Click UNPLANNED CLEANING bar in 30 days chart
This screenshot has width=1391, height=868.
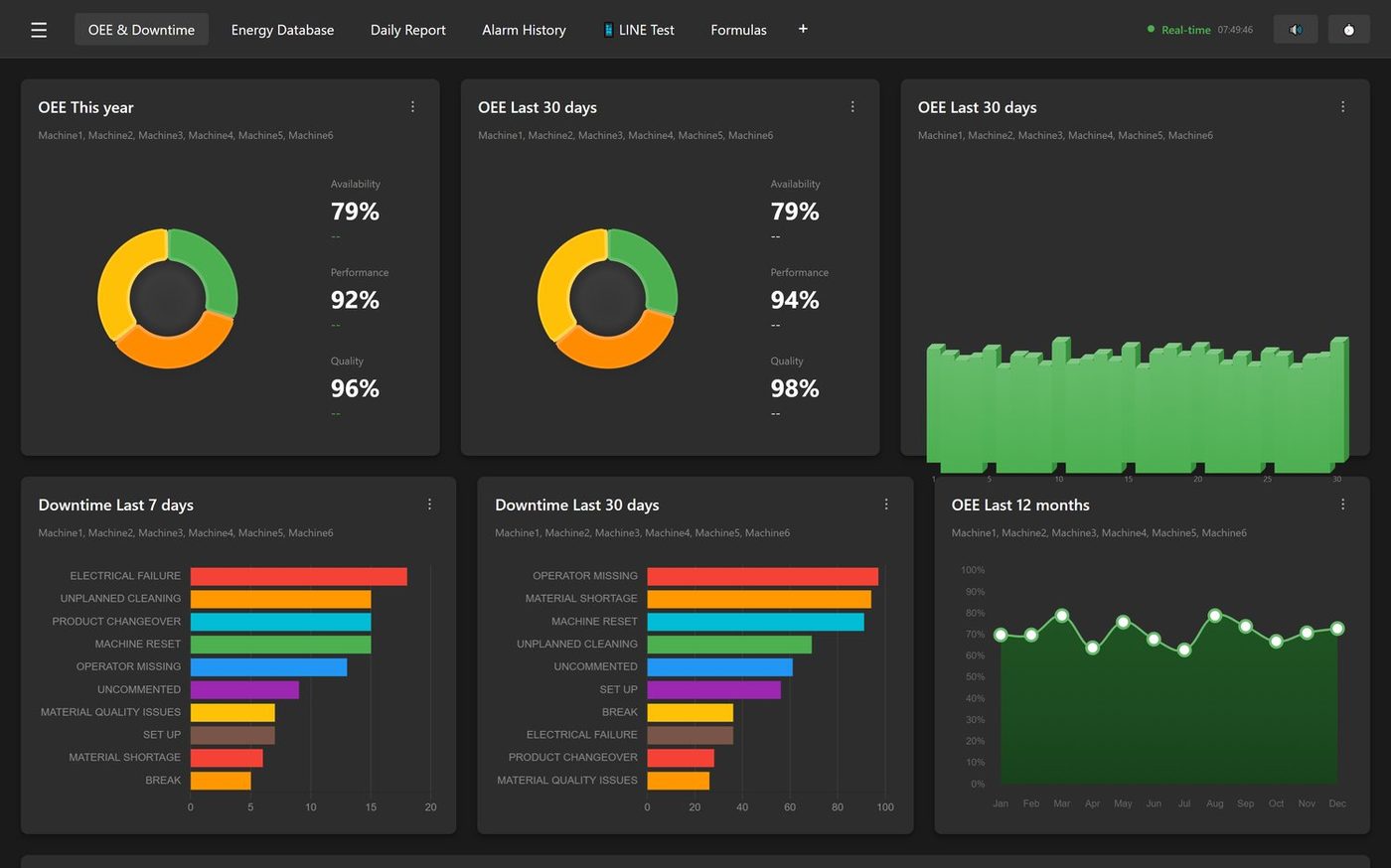729,645
